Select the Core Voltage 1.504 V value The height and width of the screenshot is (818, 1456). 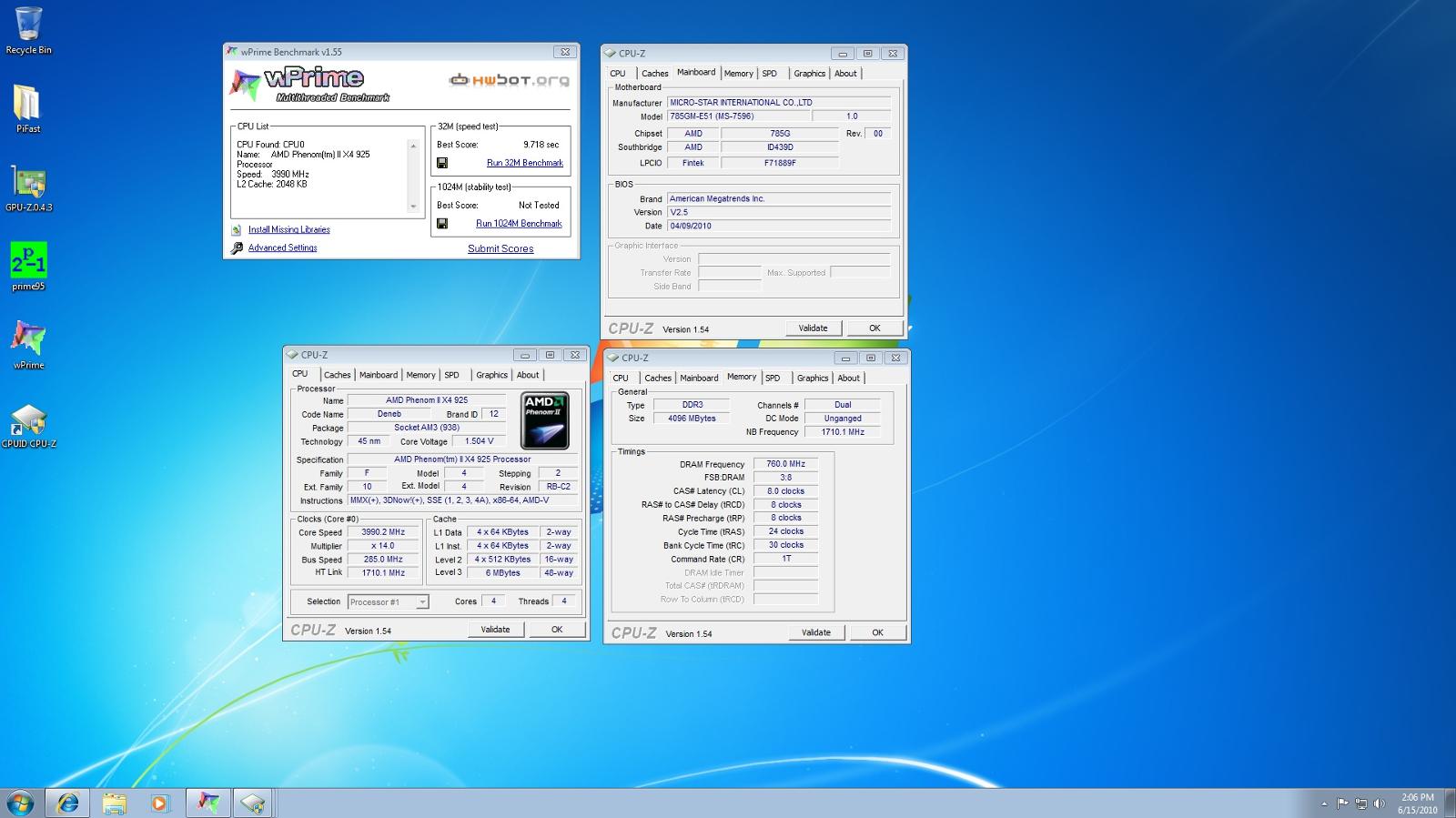pos(480,441)
